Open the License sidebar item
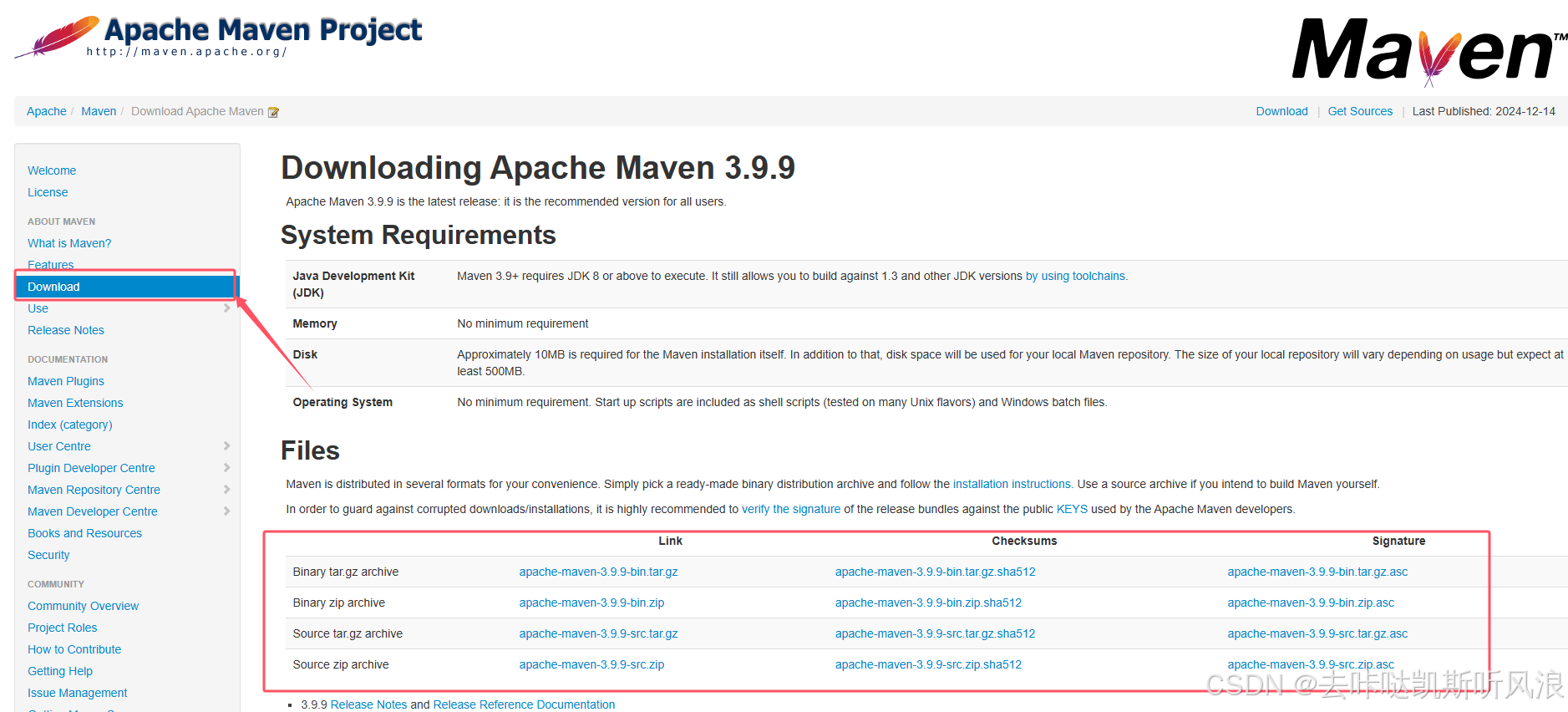 [48, 192]
